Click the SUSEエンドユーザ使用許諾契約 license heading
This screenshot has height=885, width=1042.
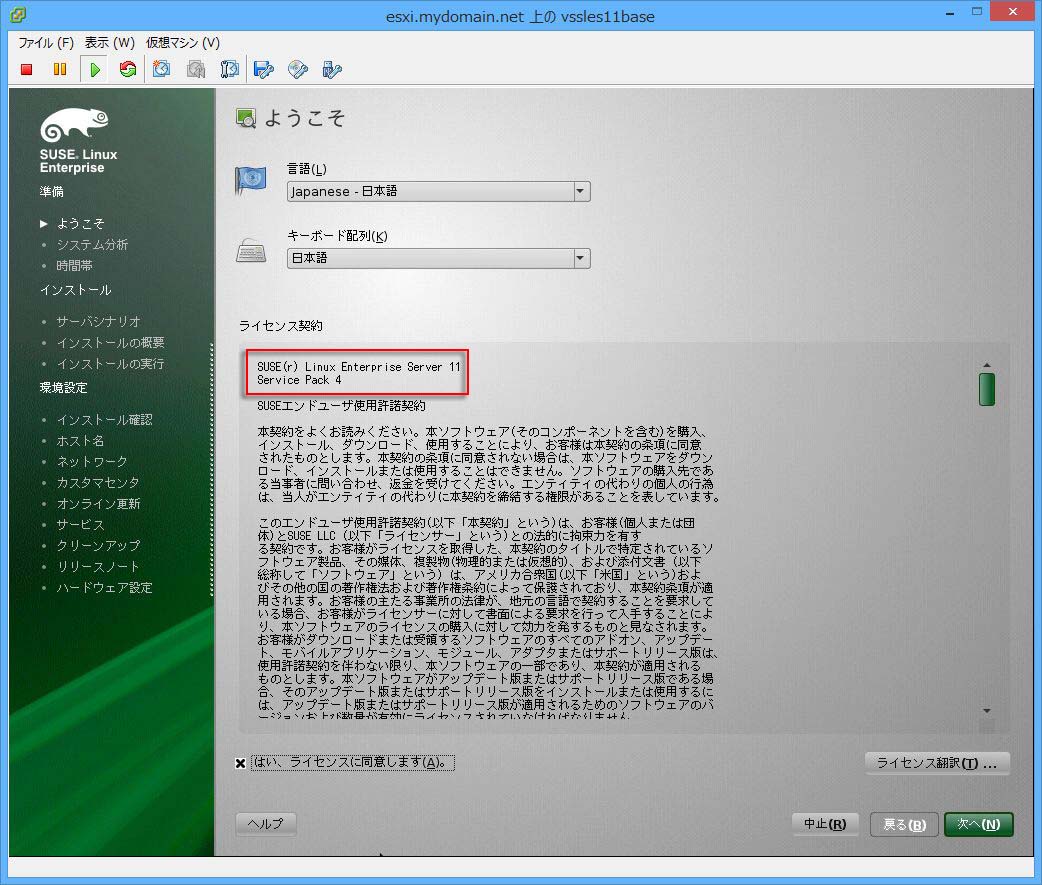tap(342, 405)
